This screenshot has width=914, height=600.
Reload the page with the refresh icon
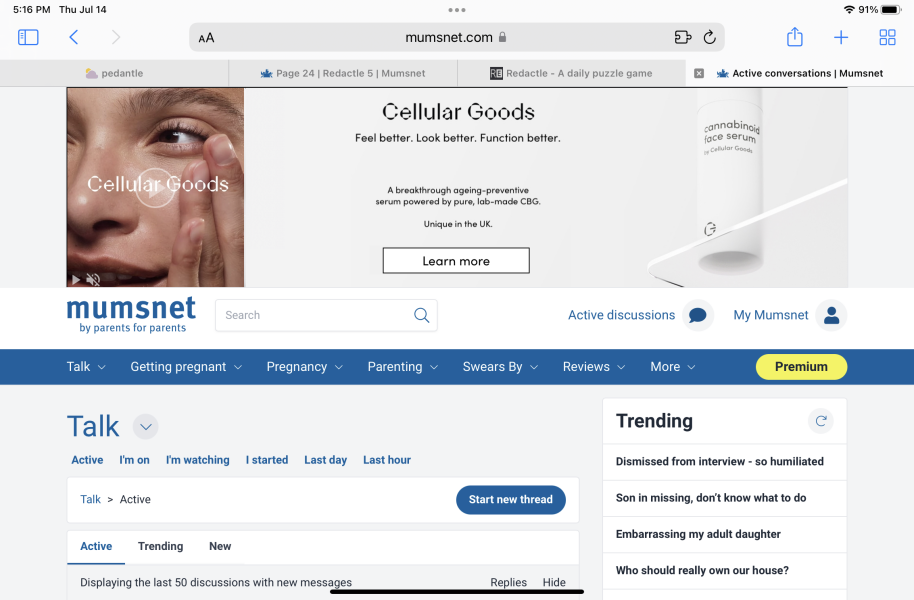pos(709,37)
